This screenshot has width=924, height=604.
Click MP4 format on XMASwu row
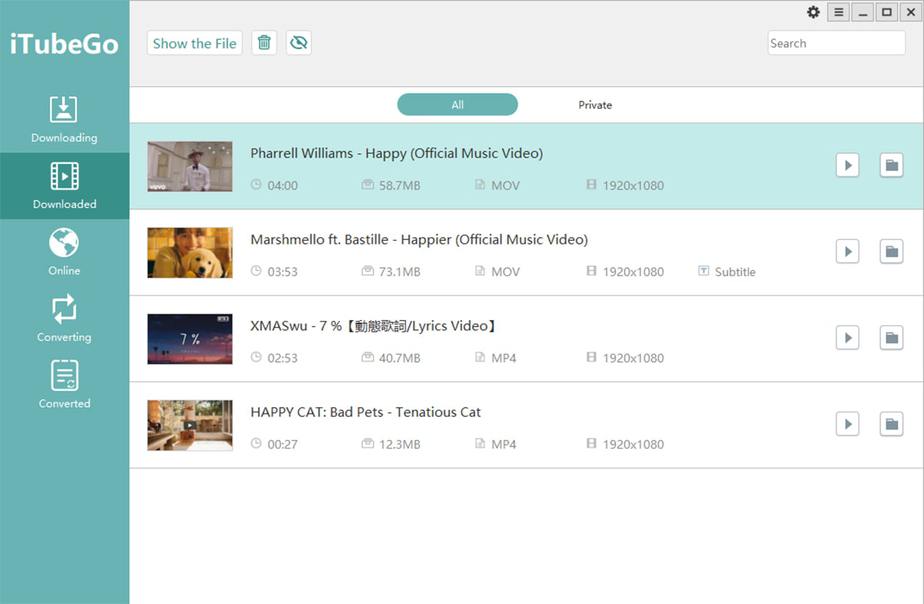[x=504, y=358]
